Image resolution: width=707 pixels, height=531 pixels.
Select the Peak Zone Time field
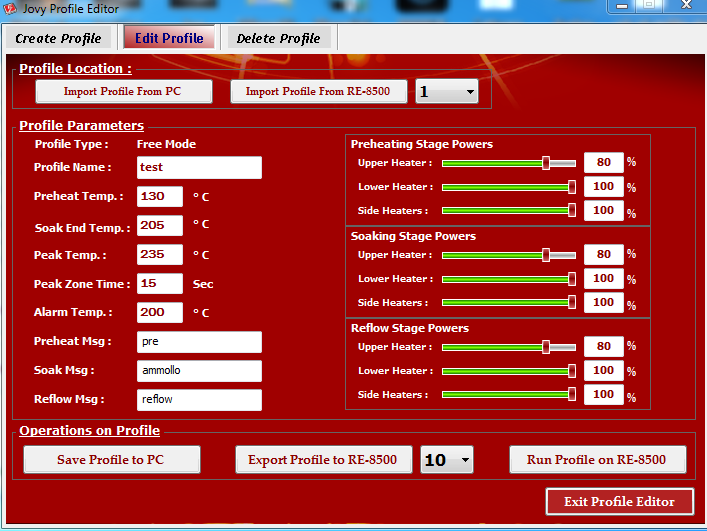tap(160, 284)
